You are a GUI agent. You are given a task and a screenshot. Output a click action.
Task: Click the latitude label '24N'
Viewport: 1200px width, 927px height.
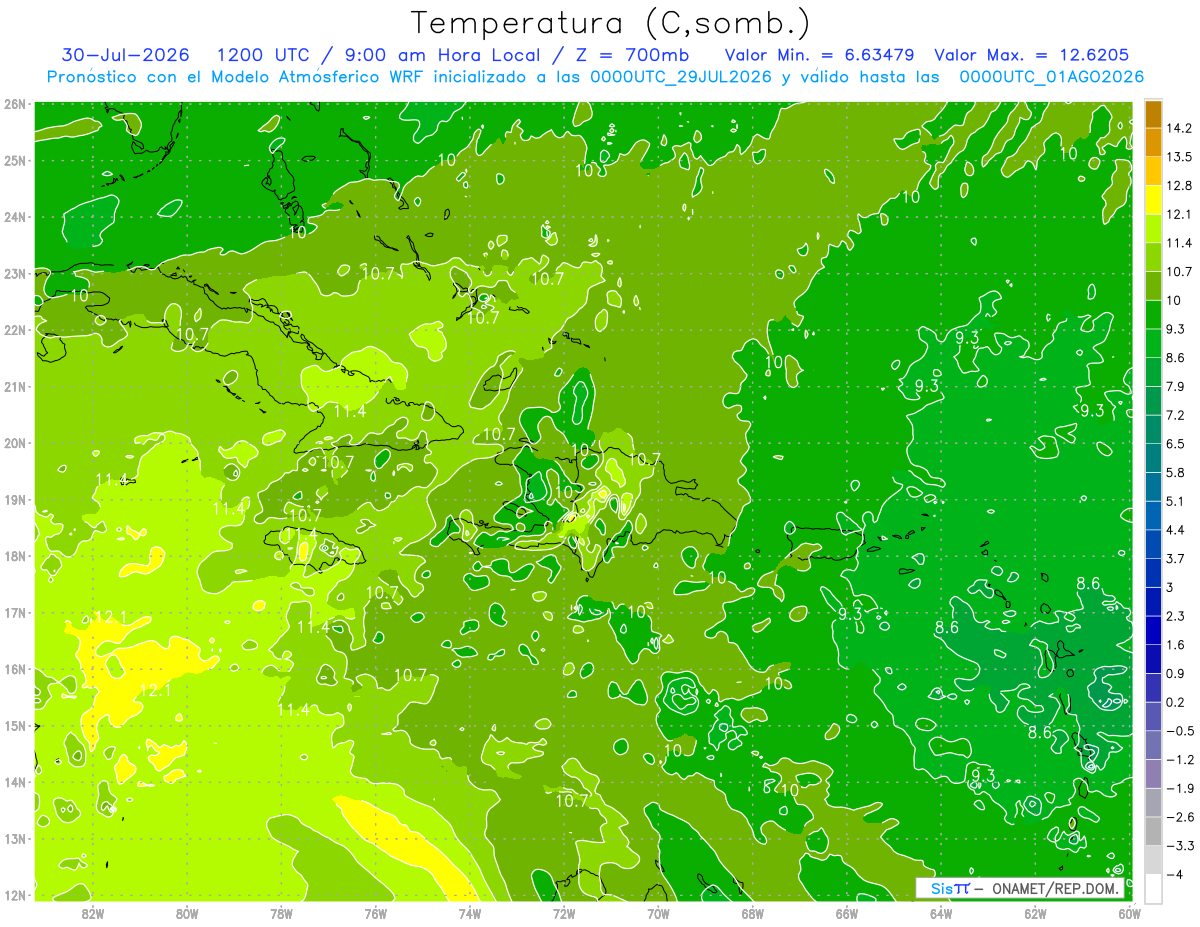[15, 216]
